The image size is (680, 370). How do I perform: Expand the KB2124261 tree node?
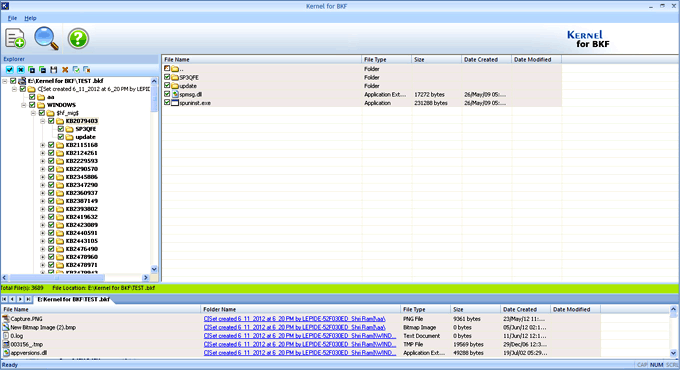pyautogui.click(x=42, y=153)
